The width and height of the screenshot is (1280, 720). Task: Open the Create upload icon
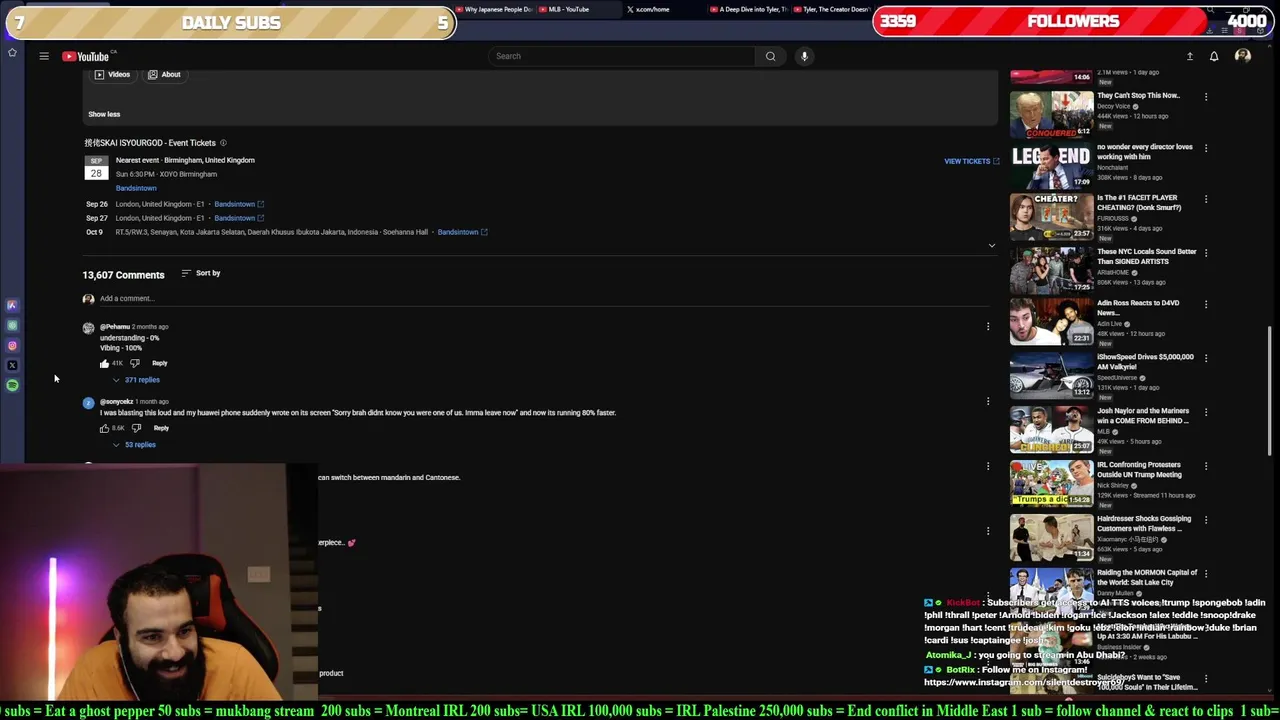point(1190,56)
